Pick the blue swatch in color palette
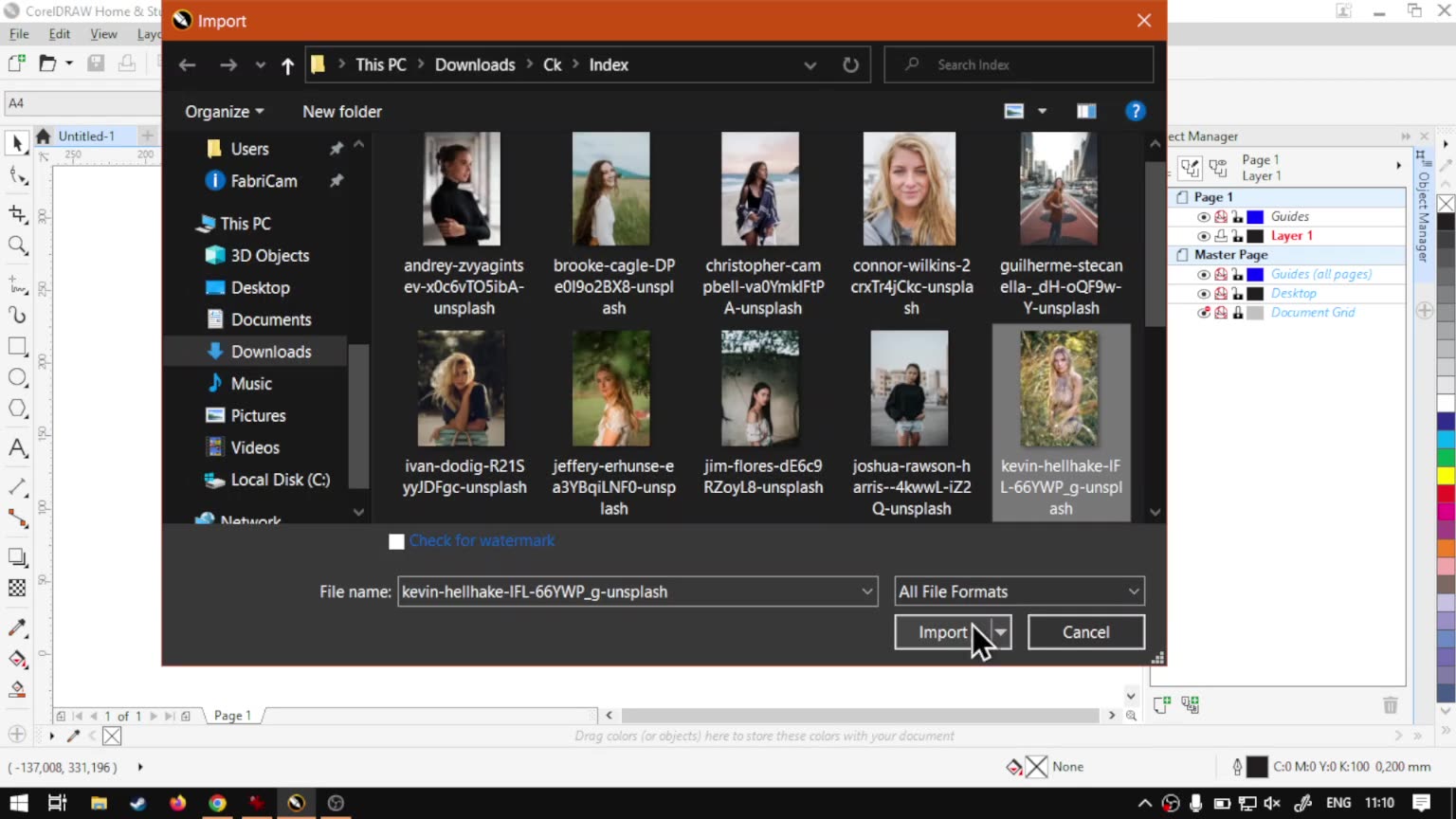Image resolution: width=1456 pixels, height=819 pixels. (x=1446, y=422)
